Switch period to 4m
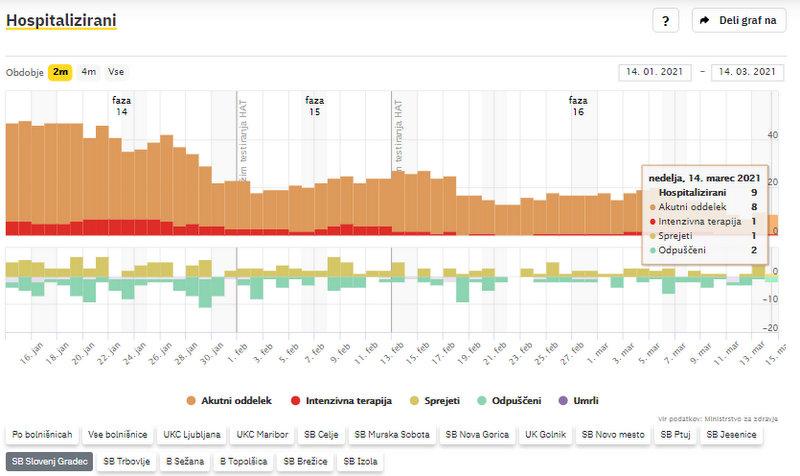 pos(89,72)
